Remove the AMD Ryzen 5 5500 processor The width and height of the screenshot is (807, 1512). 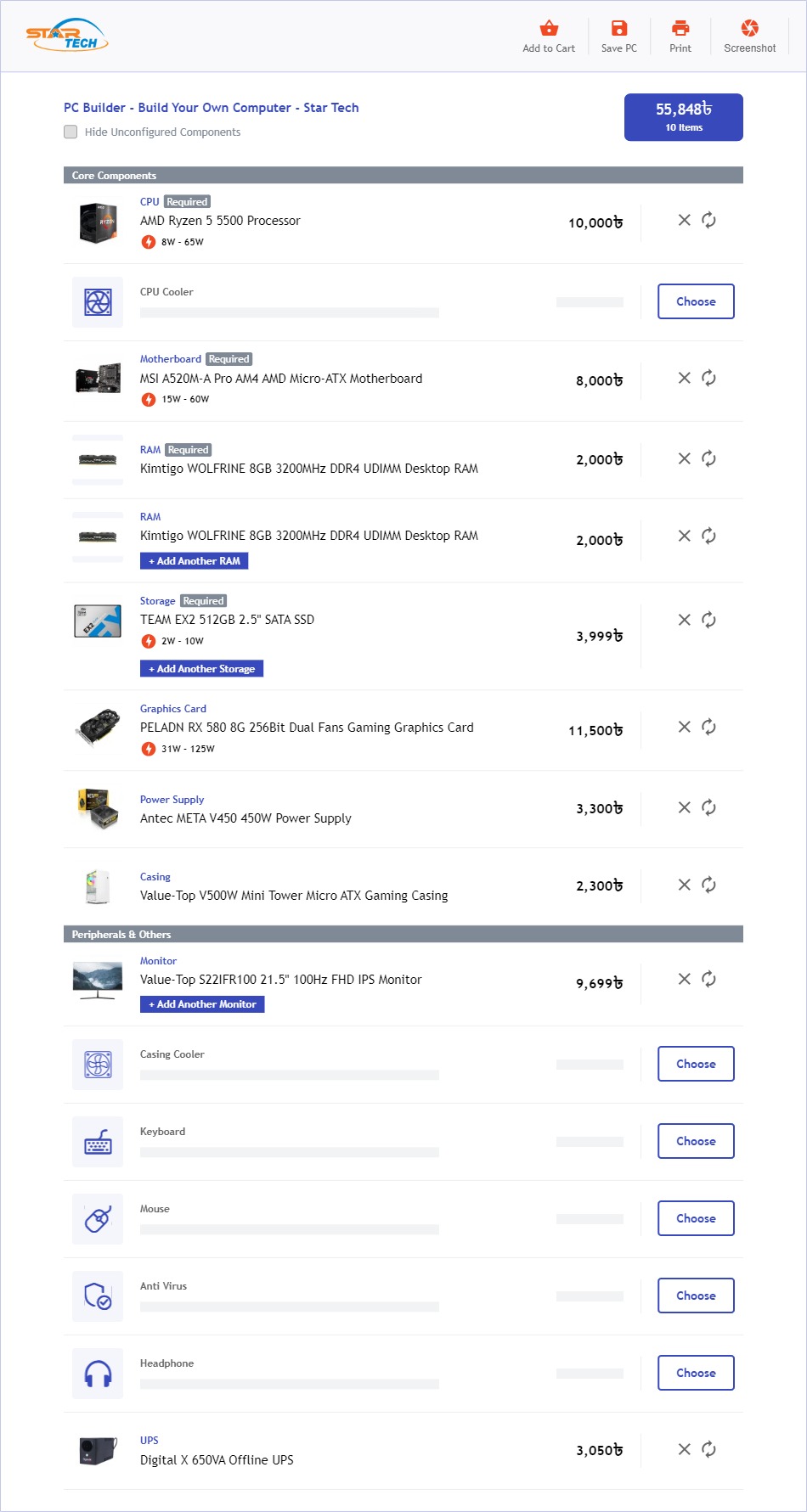[x=684, y=221]
